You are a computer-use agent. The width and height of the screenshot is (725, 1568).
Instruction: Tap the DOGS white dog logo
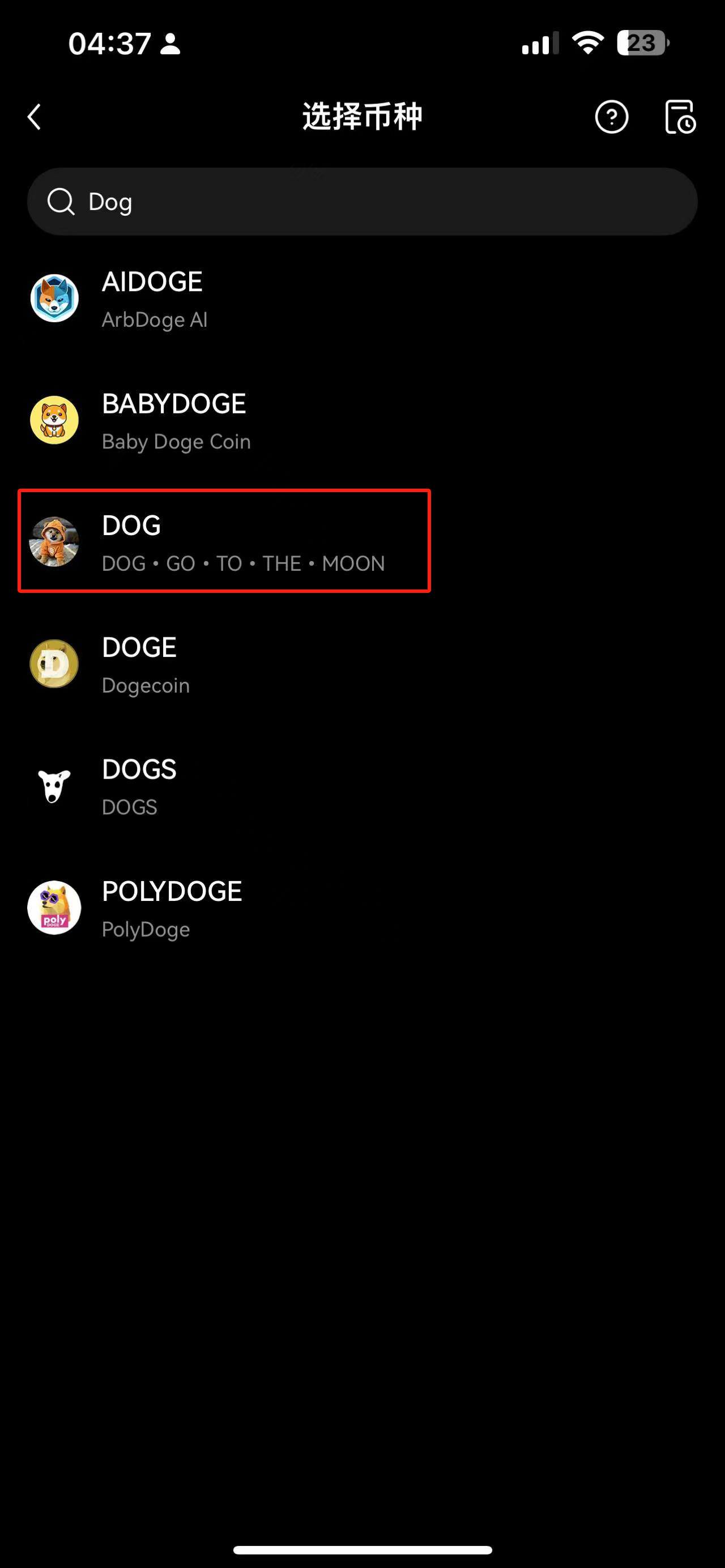pos(54,786)
